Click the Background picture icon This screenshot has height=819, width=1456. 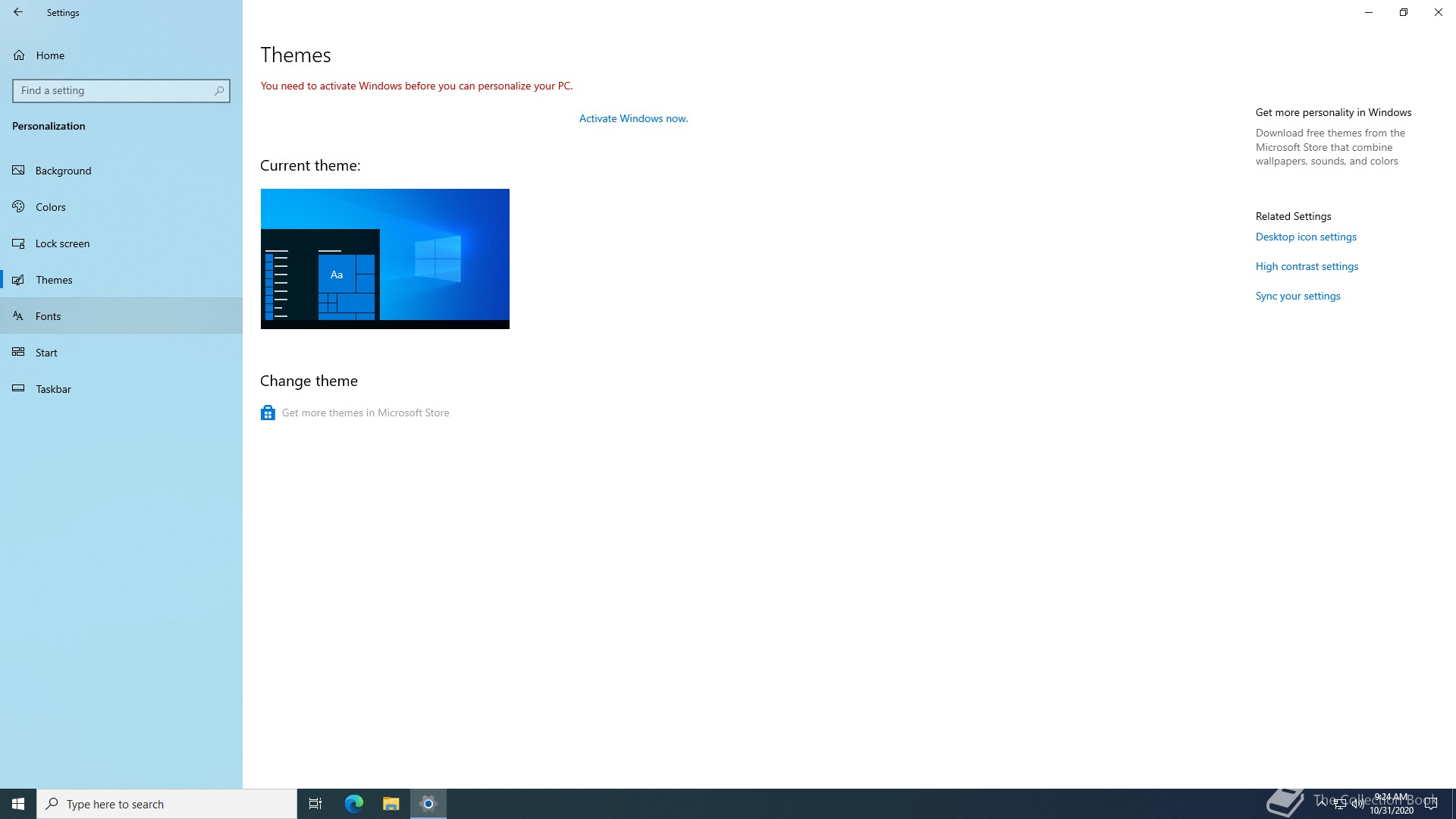point(19,170)
